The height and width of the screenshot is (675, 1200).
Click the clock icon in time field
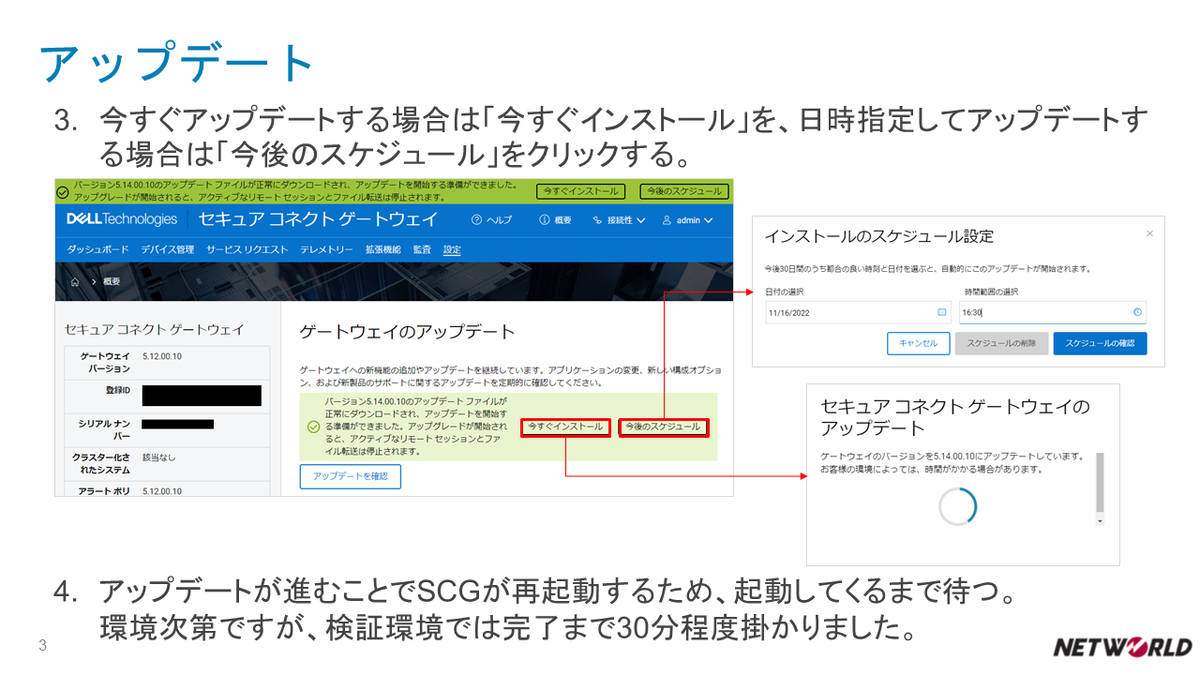pyautogui.click(x=1137, y=312)
